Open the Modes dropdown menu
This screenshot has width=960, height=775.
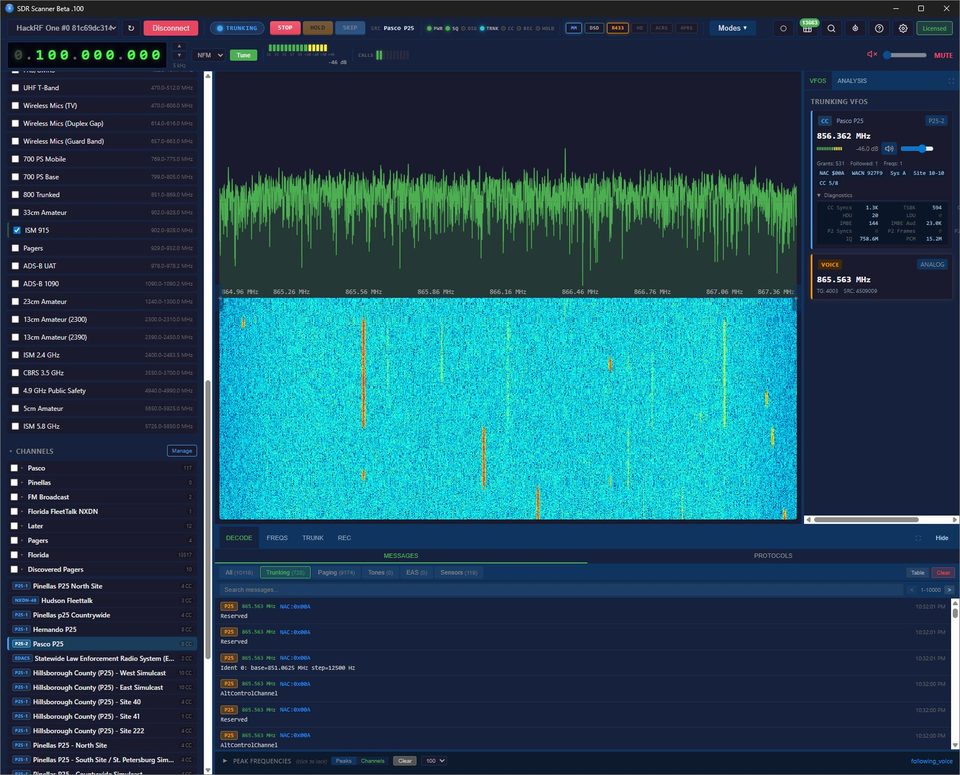(732, 28)
